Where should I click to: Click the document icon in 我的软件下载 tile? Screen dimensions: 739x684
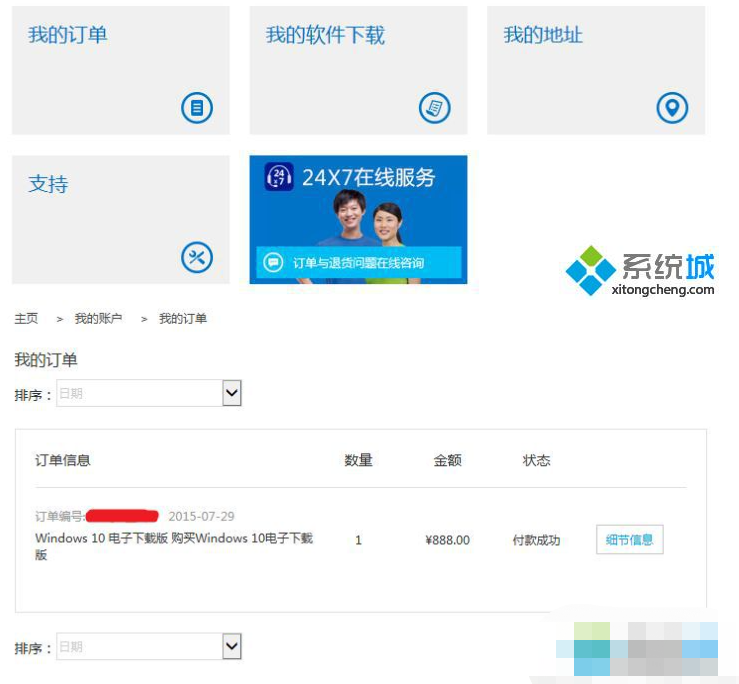coord(434,108)
